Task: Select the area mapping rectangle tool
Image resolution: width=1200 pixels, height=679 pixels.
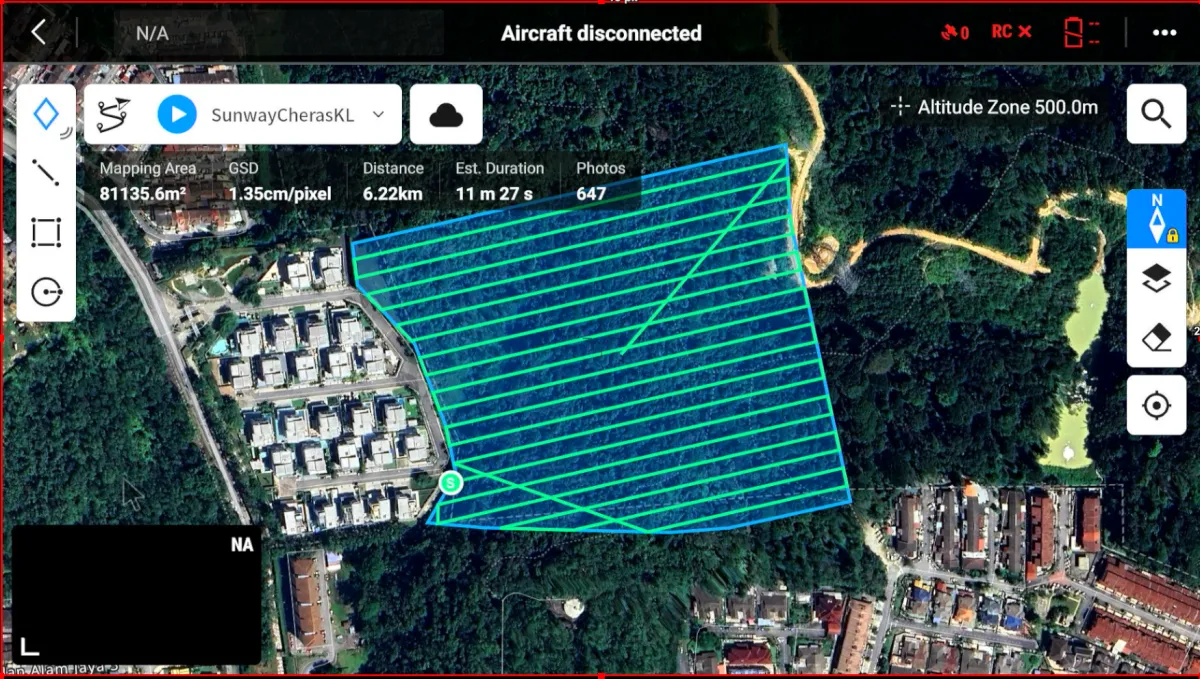Action: (46, 232)
